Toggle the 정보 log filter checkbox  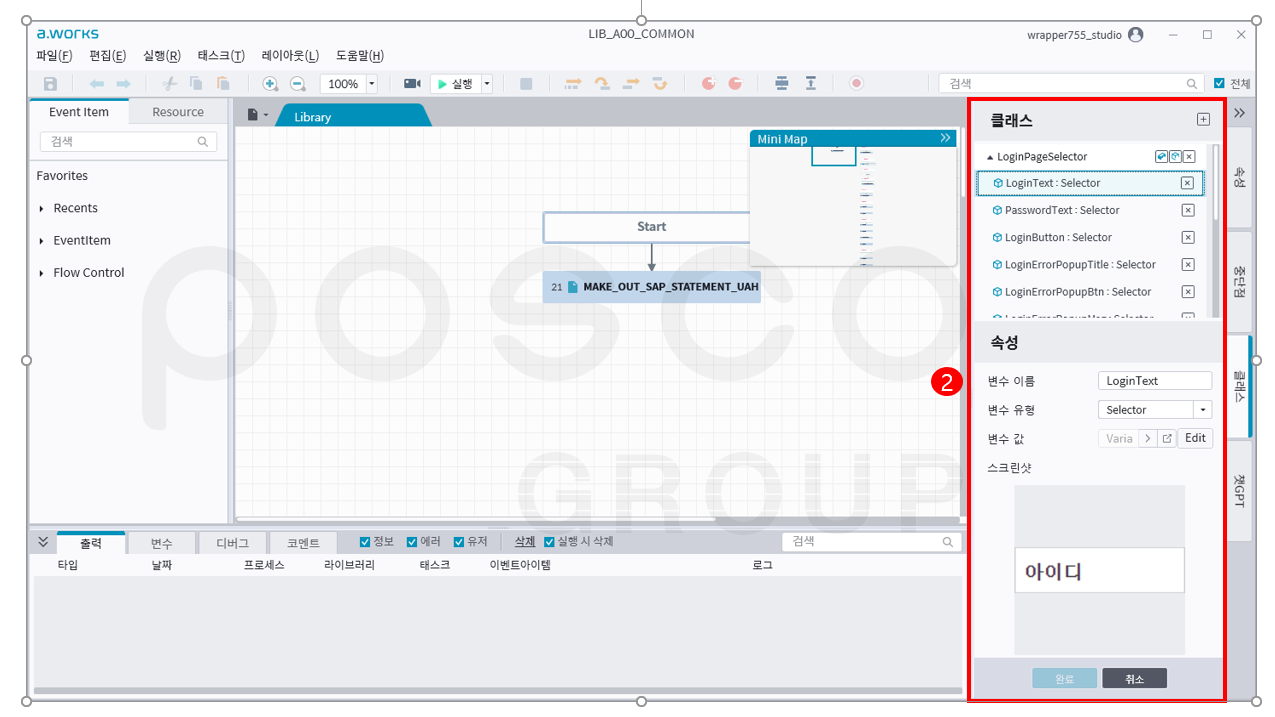click(366, 542)
